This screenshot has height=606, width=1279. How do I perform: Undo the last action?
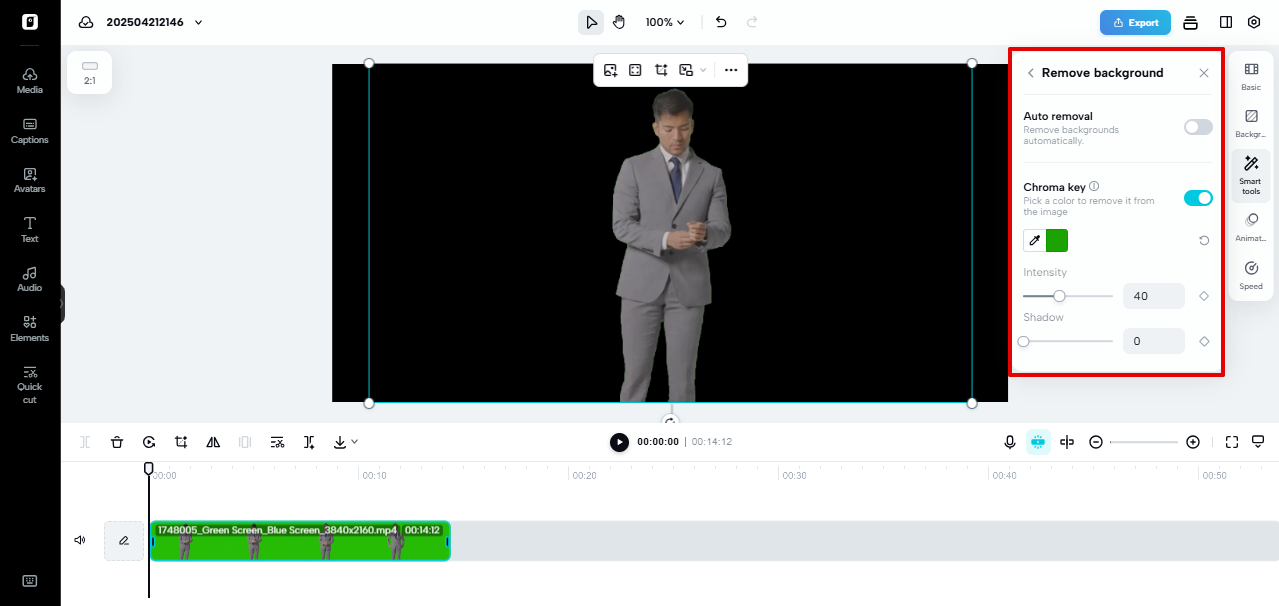pos(721,22)
